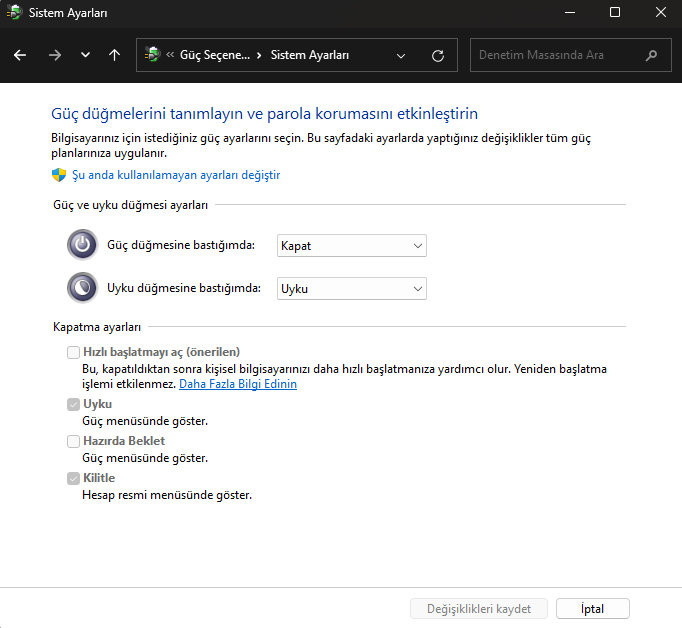Click the UAC shield icon
Screen dimensions: 682x628
59,175
